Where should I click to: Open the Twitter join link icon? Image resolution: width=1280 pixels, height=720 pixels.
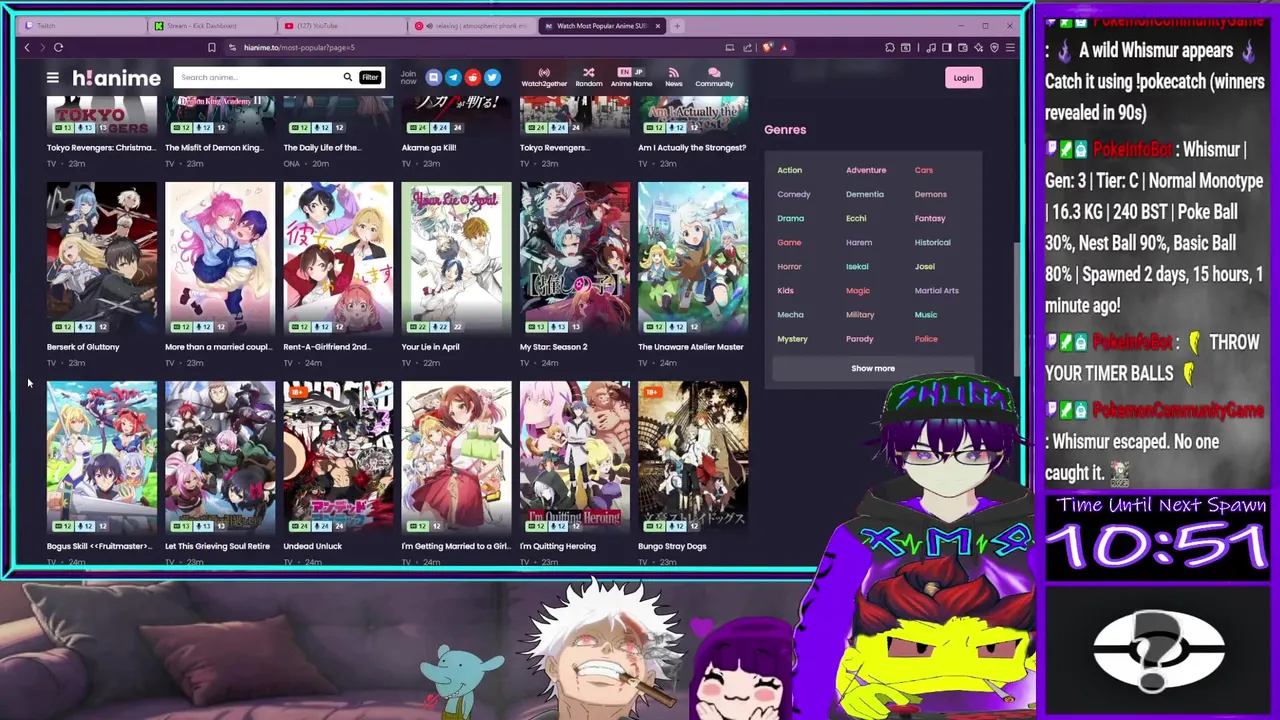coord(492,77)
